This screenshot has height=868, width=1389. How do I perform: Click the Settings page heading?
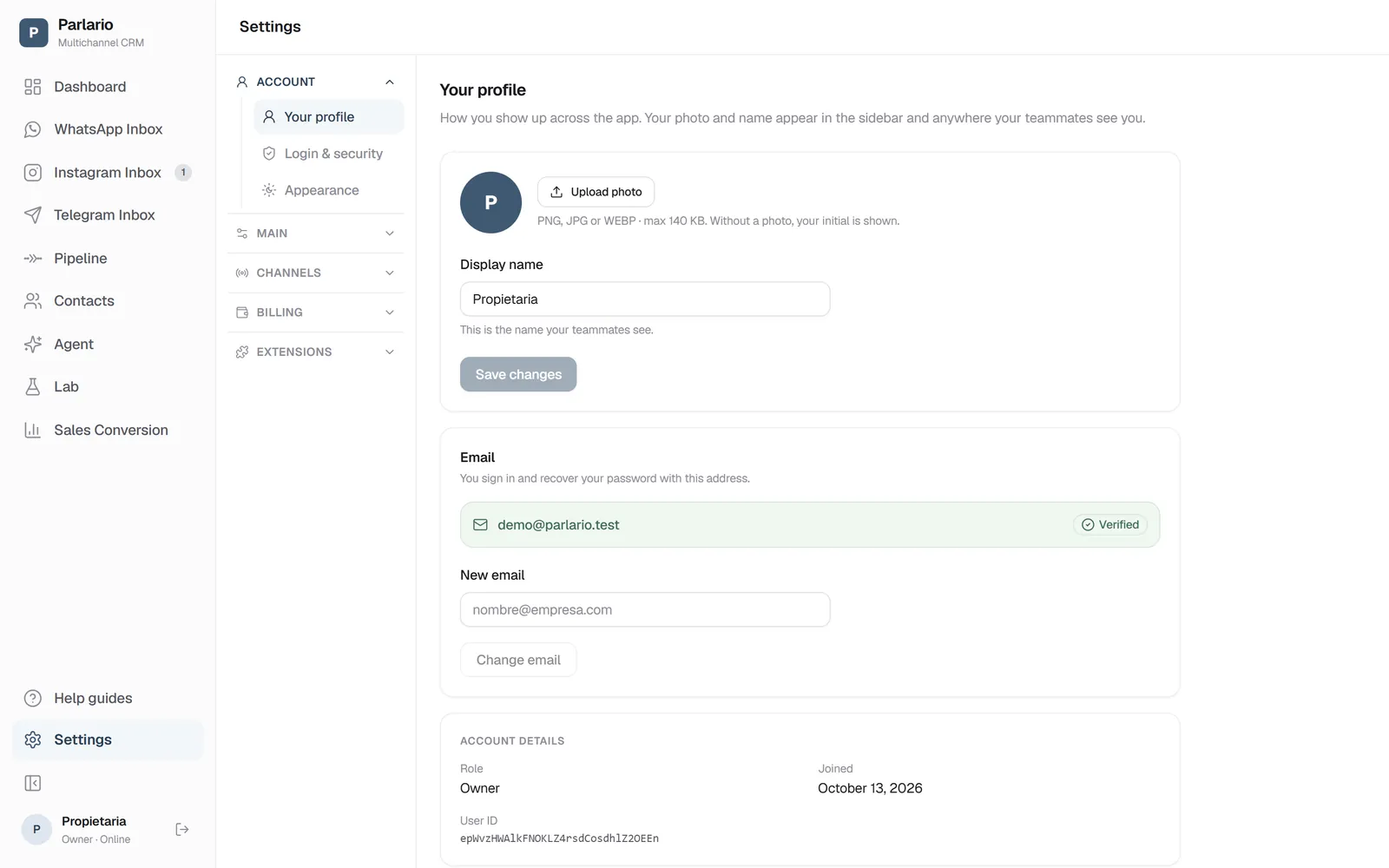point(270,27)
